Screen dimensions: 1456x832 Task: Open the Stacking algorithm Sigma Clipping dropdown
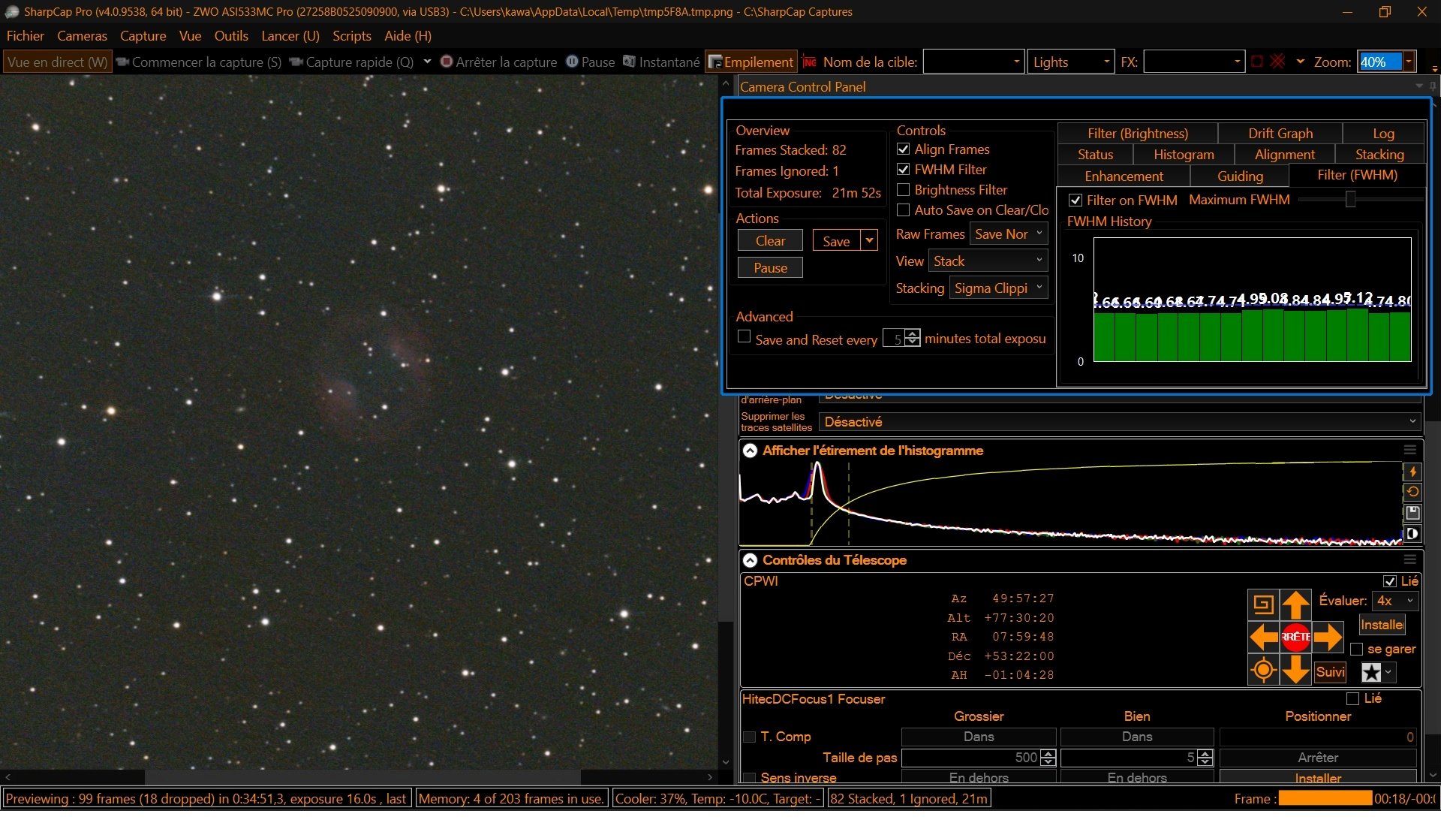pos(998,288)
